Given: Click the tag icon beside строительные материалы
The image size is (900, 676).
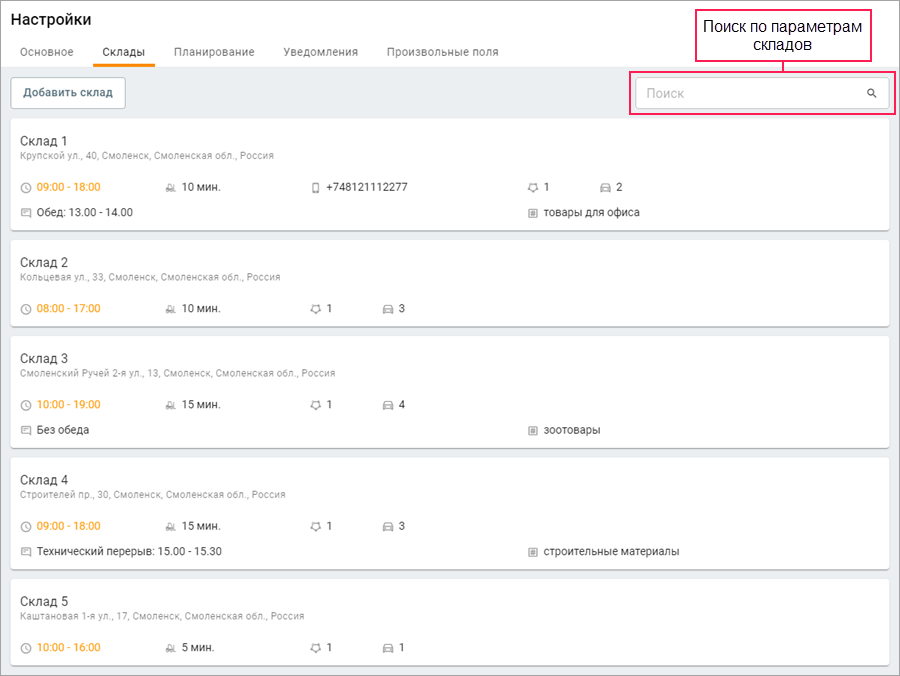Looking at the screenshot, I should click(533, 552).
